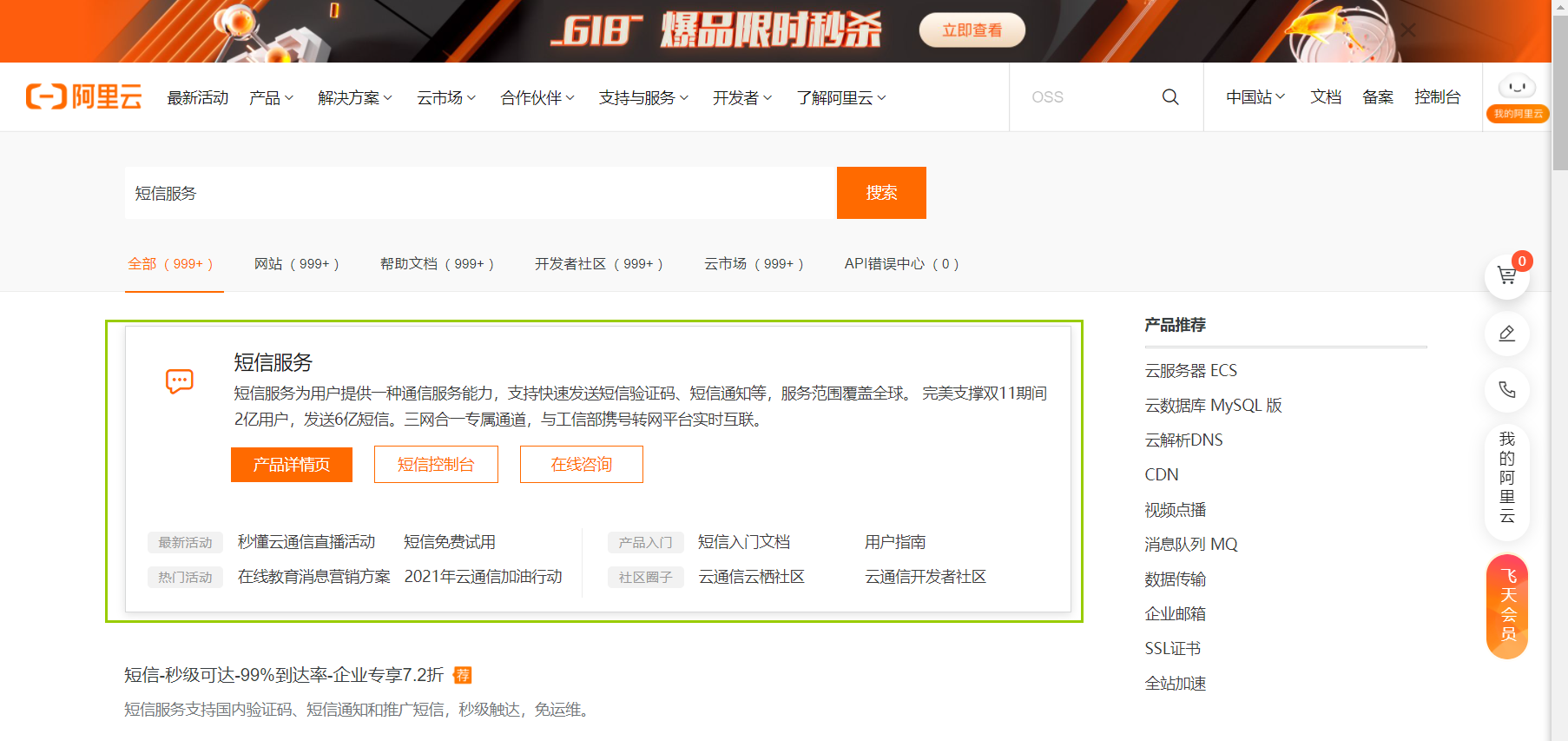This screenshot has width=1568, height=741.
Task: Open recommended product 消息队列 MQ
Action: click(1191, 545)
